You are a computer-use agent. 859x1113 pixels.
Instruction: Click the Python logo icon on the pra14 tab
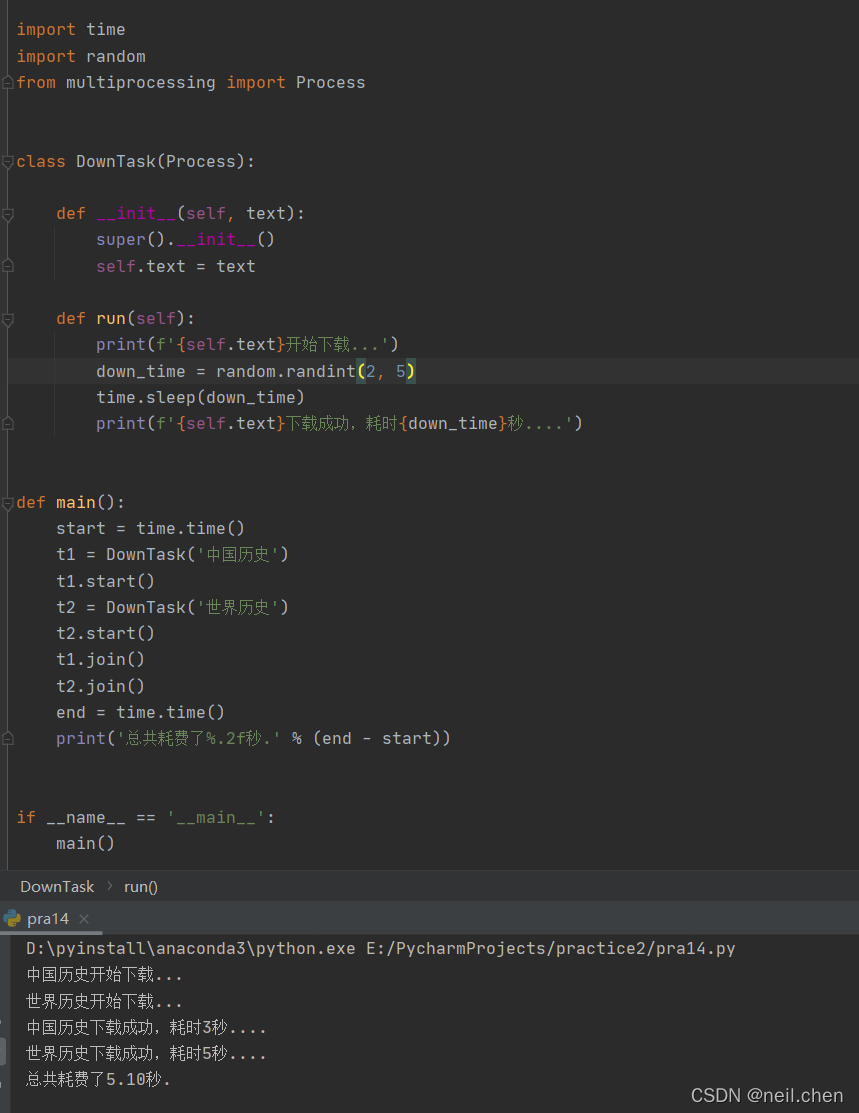[13, 918]
